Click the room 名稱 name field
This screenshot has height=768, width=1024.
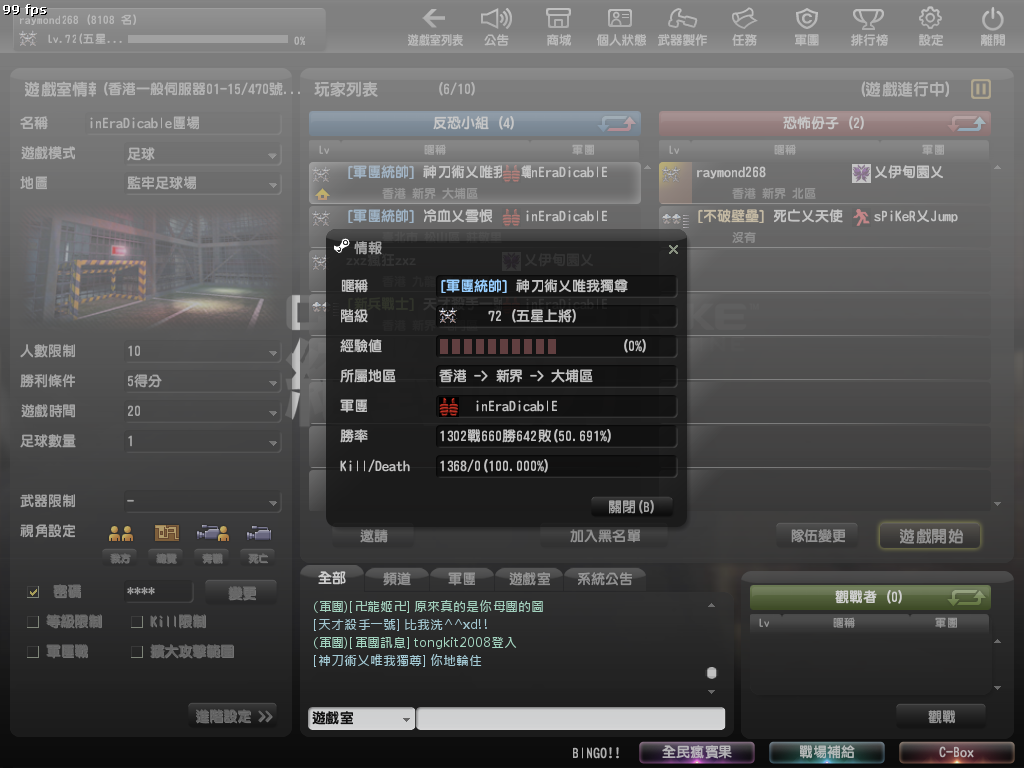(x=184, y=123)
